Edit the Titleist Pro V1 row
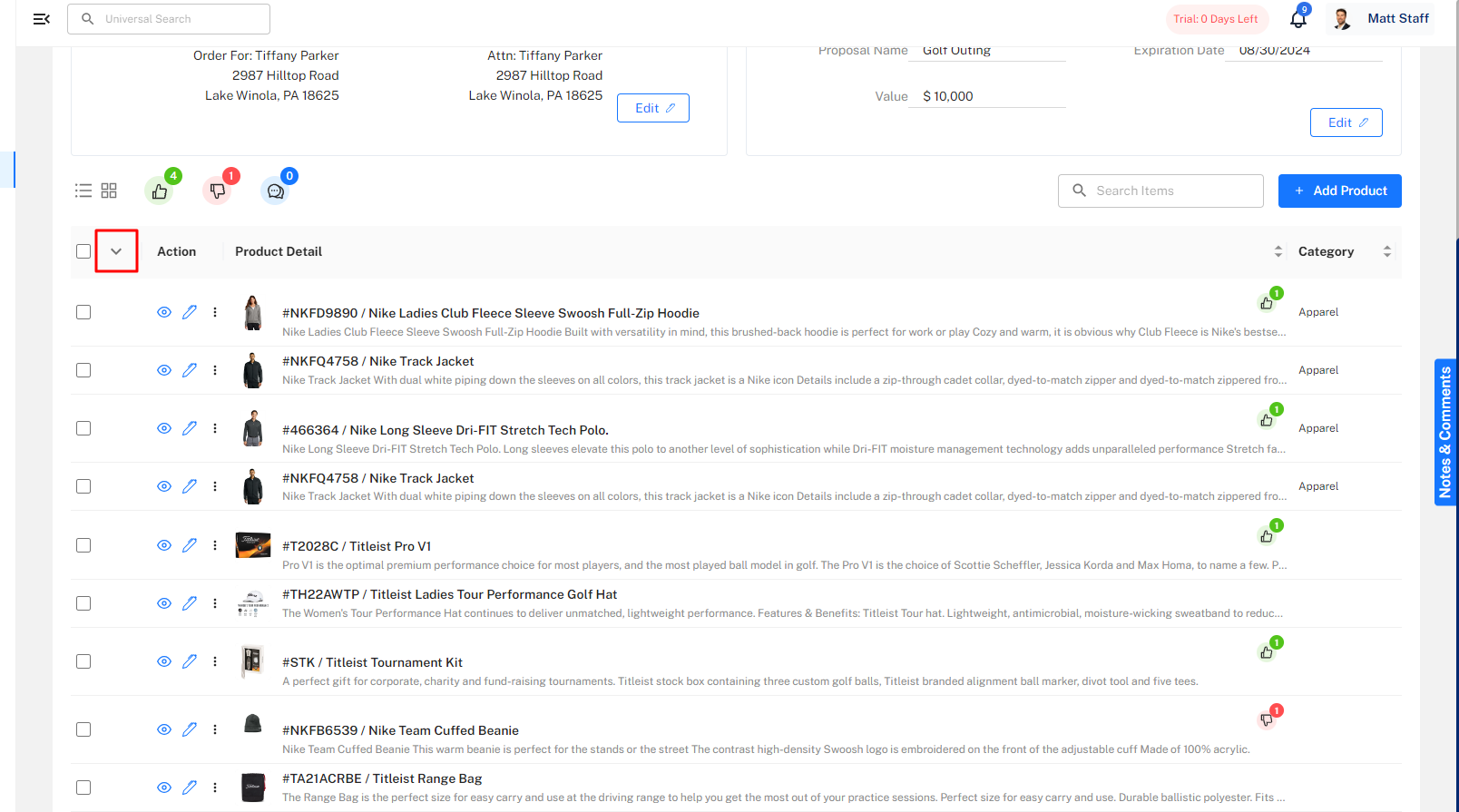 (x=190, y=545)
